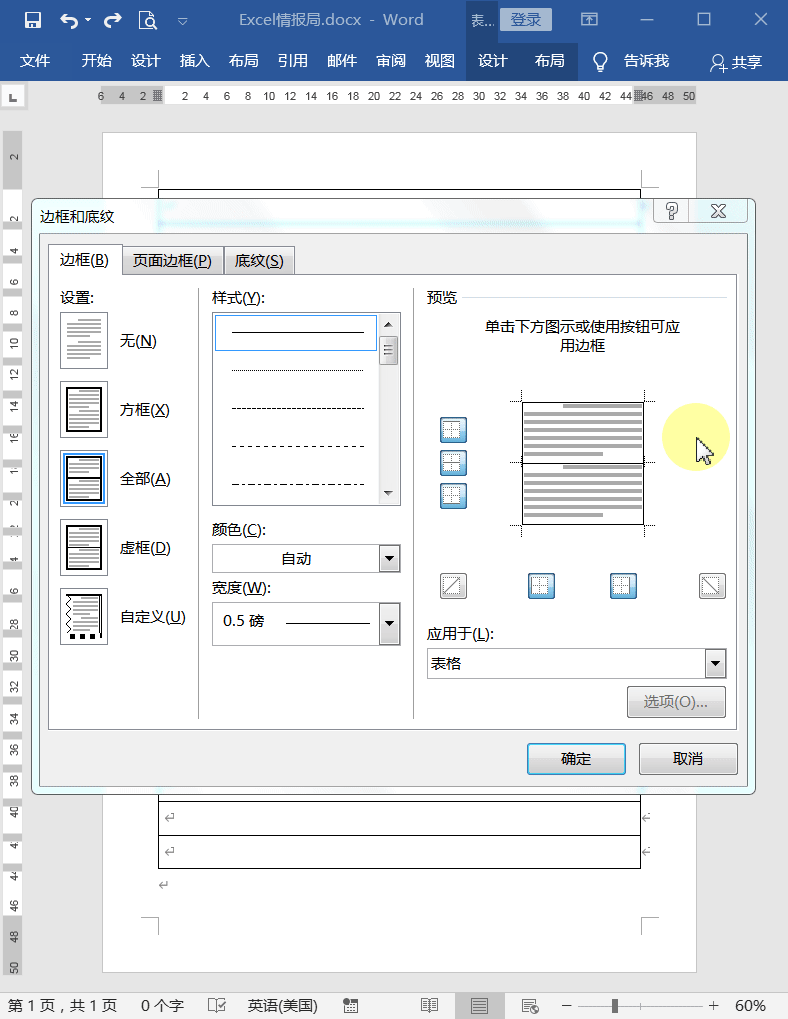
Task: Toggle the top border button in preview
Action: click(453, 430)
